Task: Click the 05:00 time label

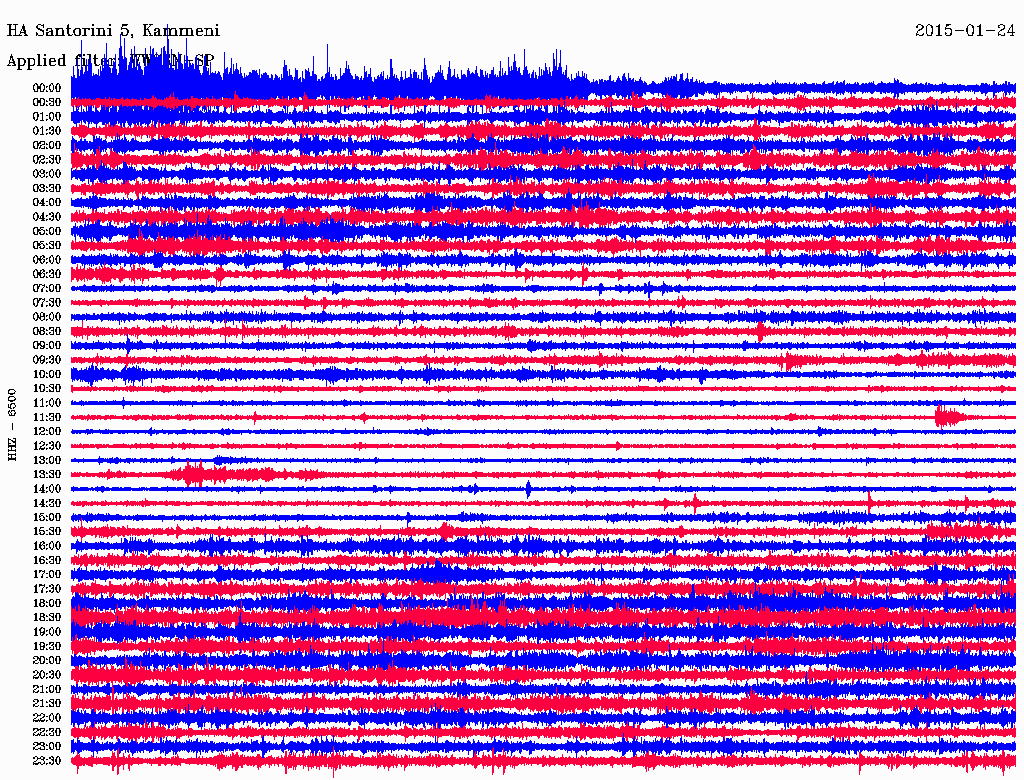Action: click(x=47, y=231)
